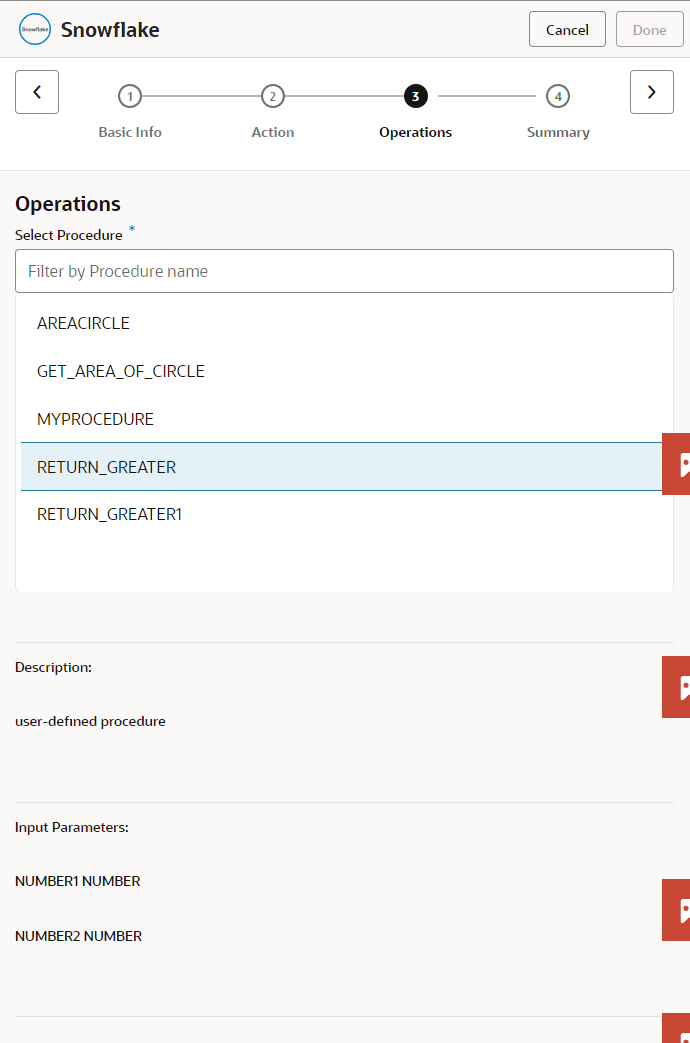
Task: Click the red icon at bottom edge
Action: (677, 1029)
